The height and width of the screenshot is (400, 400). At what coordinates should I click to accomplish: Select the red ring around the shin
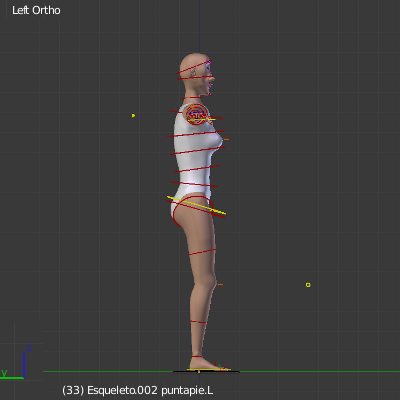point(198,322)
